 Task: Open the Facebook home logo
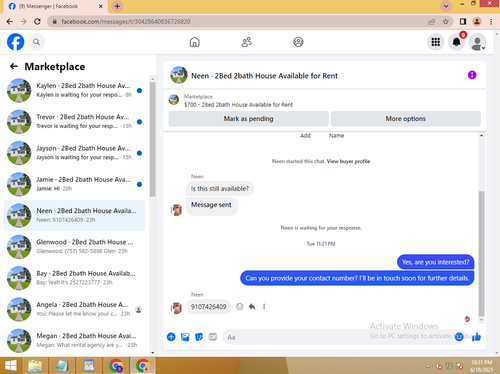coord(15,42)
